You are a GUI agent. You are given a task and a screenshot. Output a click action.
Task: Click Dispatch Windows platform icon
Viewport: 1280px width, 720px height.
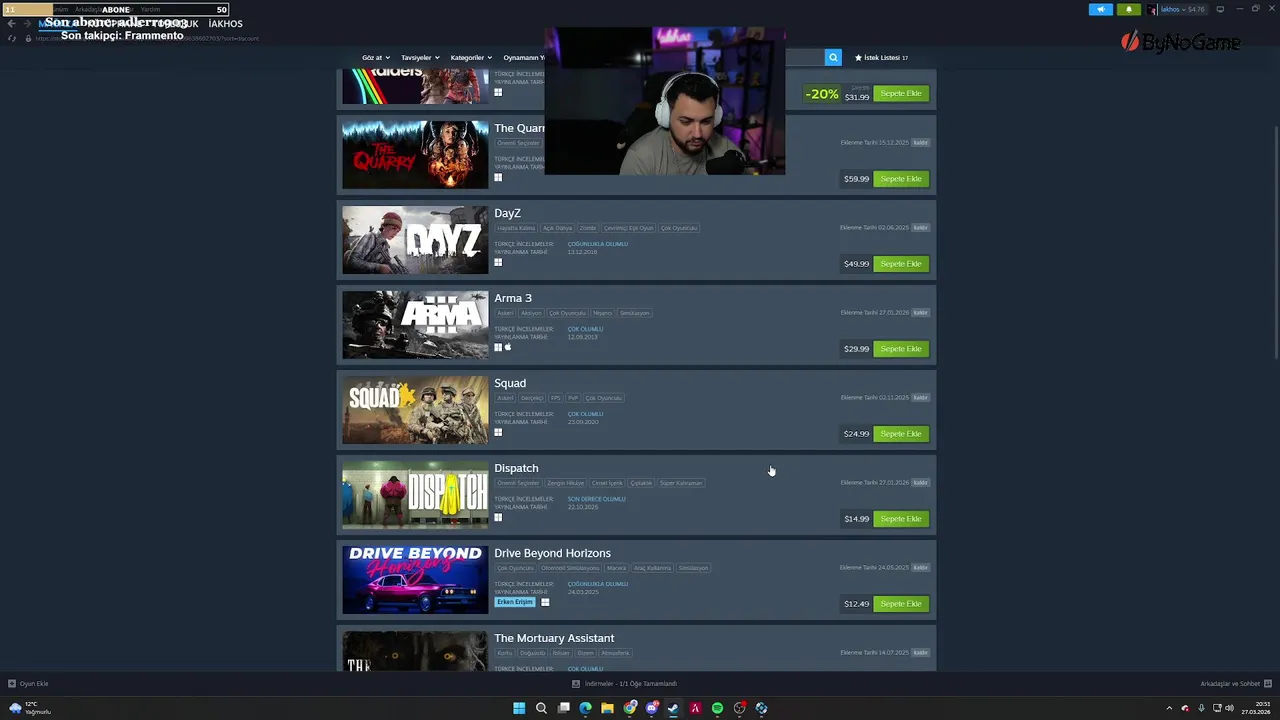coord(498,518)
